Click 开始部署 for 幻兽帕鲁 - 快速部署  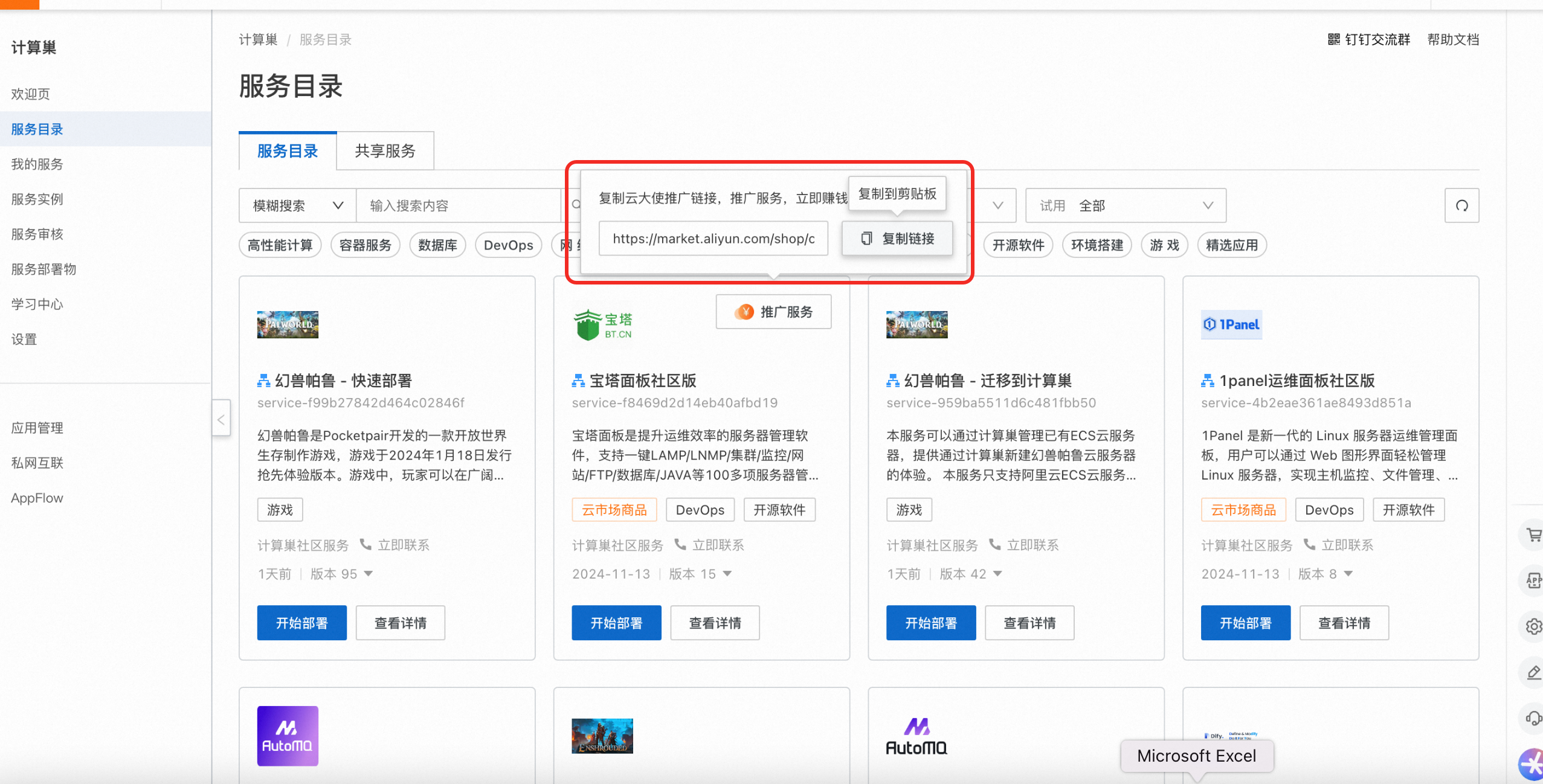tap(302, 623)
